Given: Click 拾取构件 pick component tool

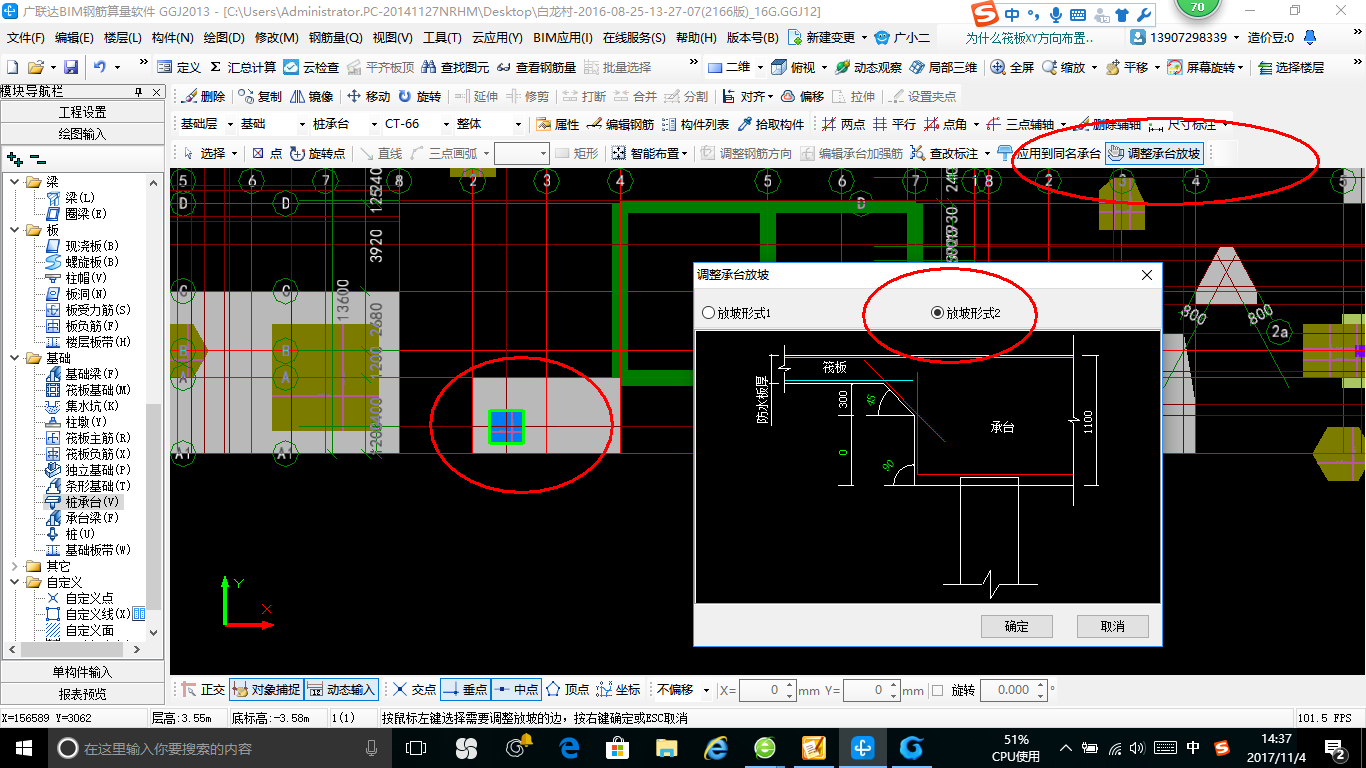Looking at the screenshot, I should pos(771,124).
